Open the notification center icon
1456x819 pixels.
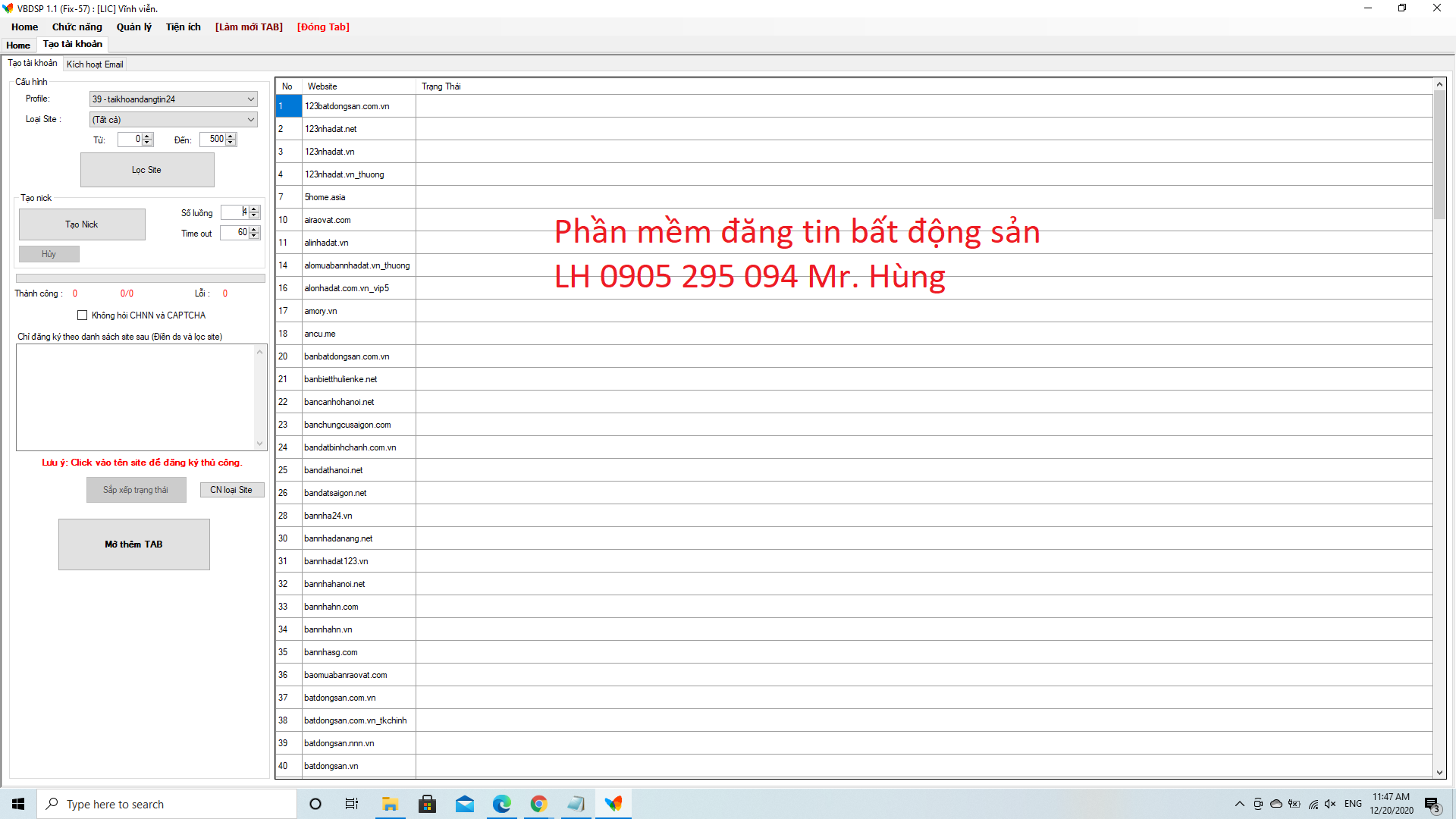(x=1431, y=804)
